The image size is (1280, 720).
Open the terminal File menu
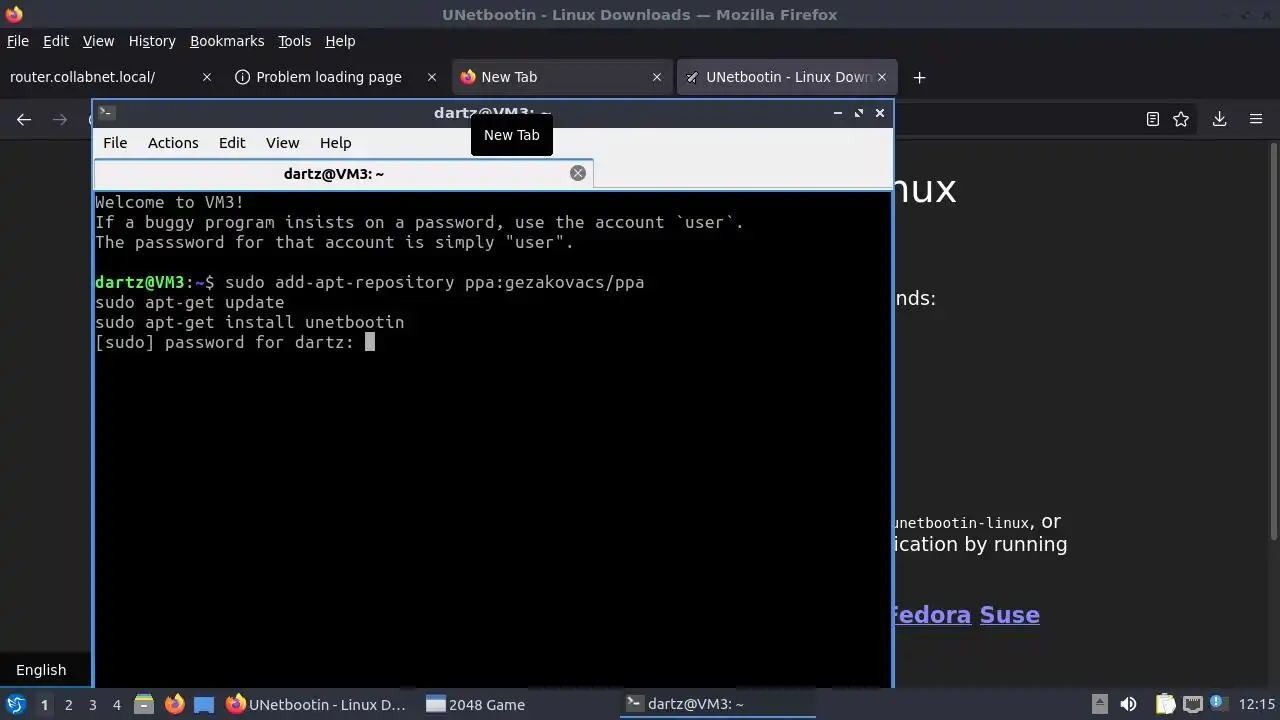coord(115,143)
